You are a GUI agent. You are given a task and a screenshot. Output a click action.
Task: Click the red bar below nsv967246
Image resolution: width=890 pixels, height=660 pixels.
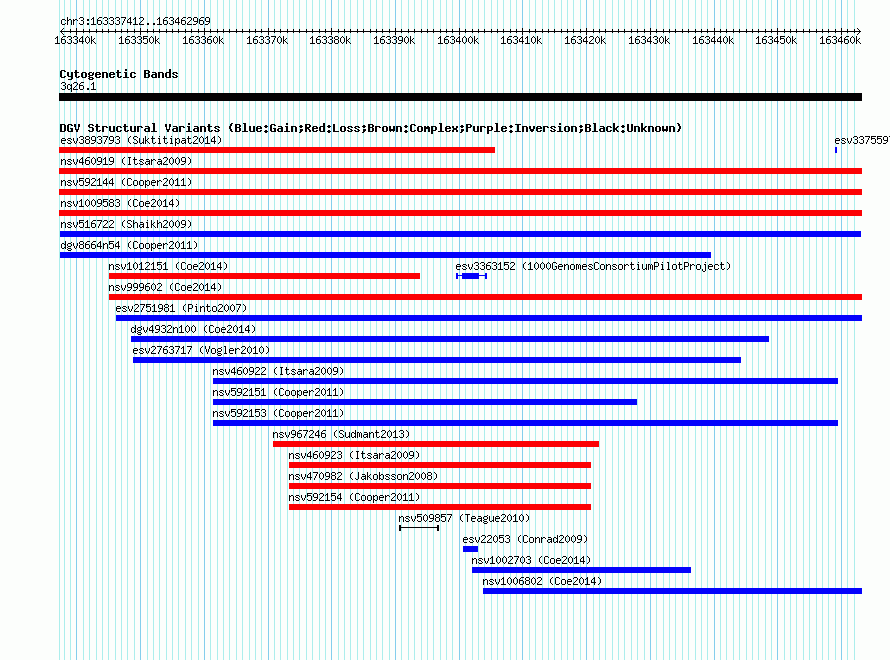click(x=436, y=444)
